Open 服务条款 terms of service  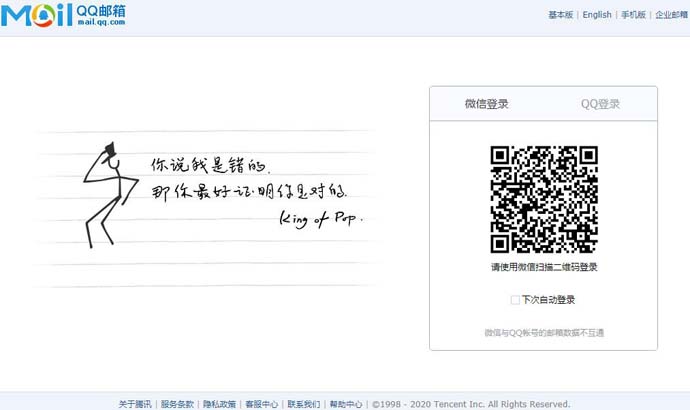coord(178,404)
